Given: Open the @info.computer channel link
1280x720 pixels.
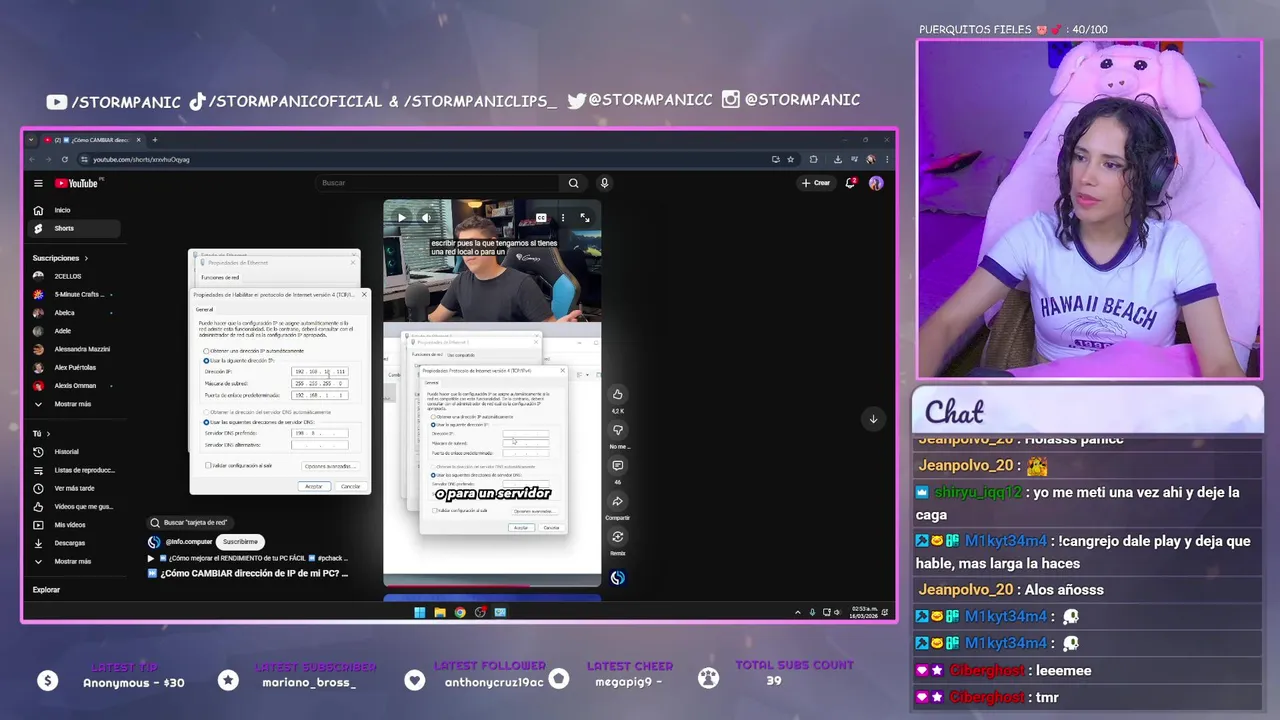Looking at the screenshot, I should (x=189, y=542).
